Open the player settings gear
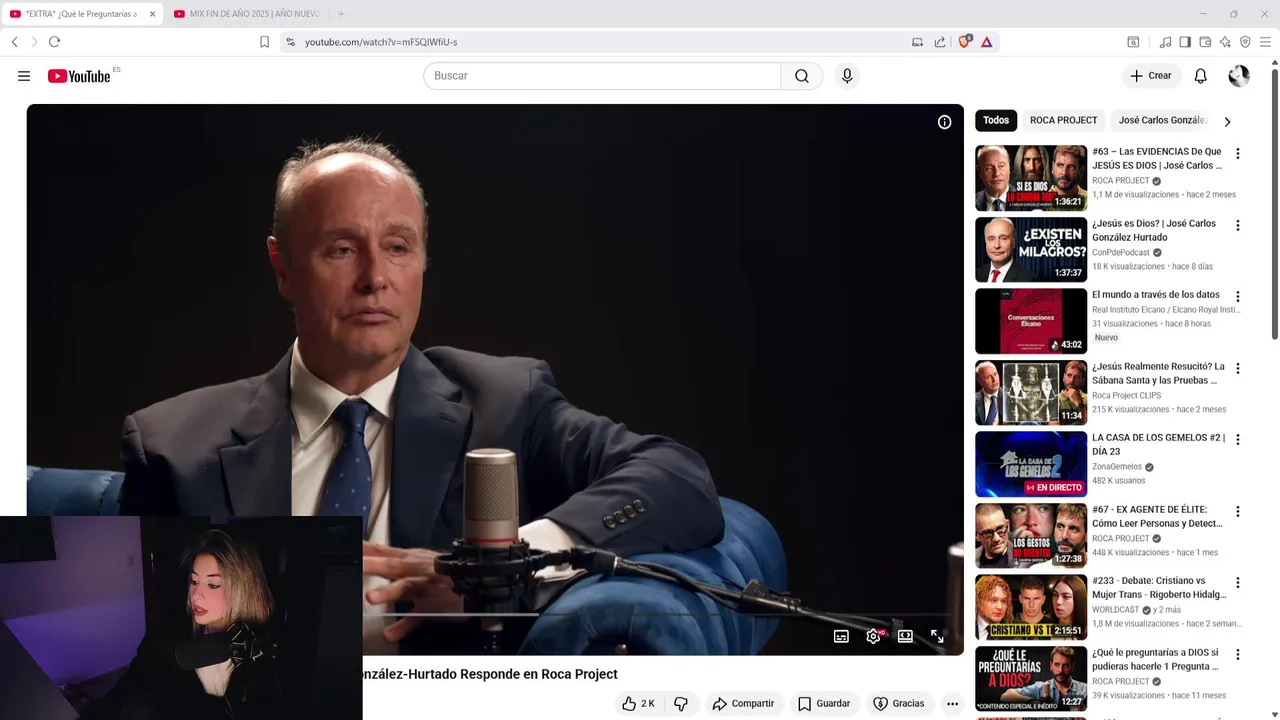This screenshot has height=720, width=1280. [x=873, y=636]
